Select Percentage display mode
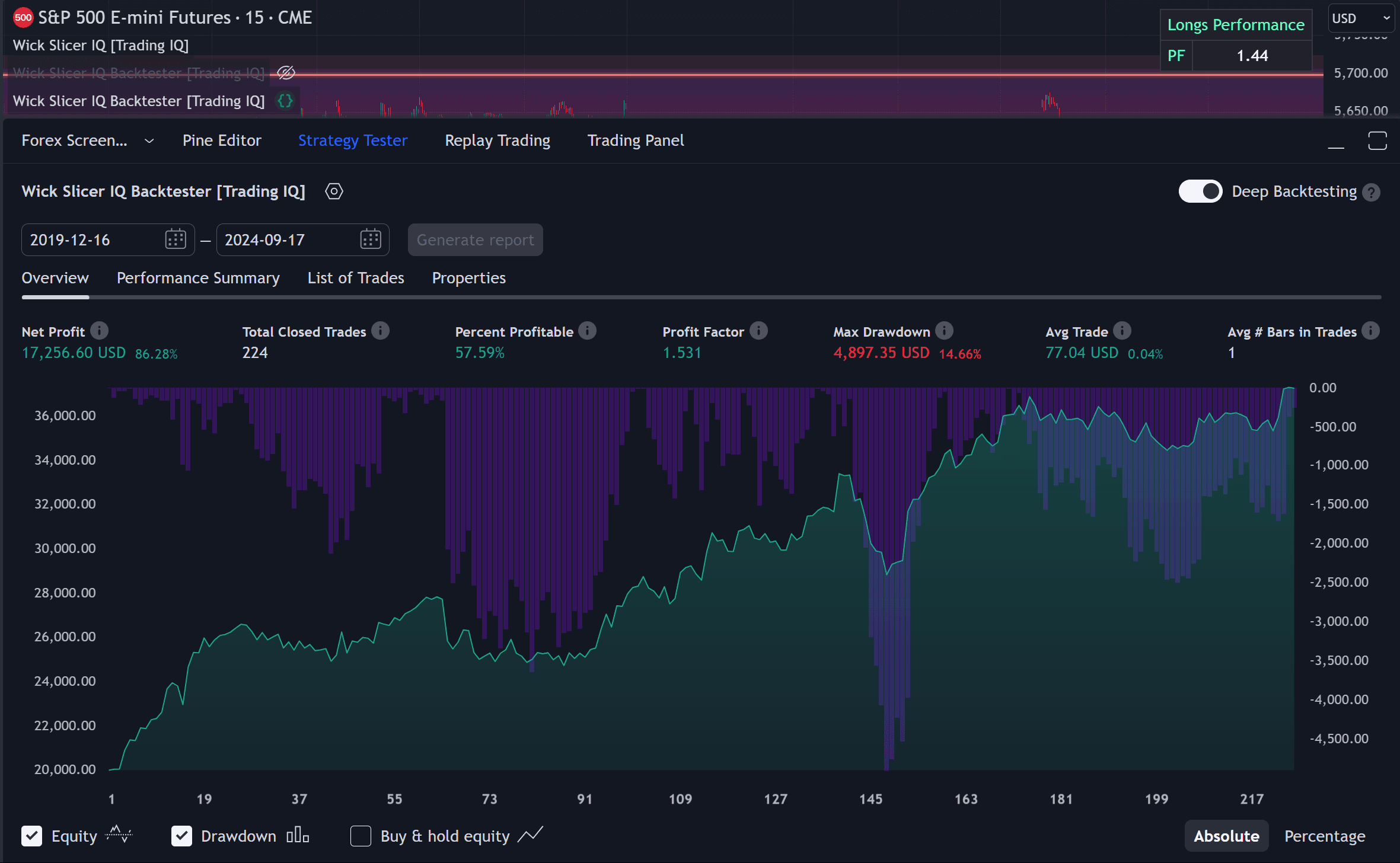 pos(1325,836)
